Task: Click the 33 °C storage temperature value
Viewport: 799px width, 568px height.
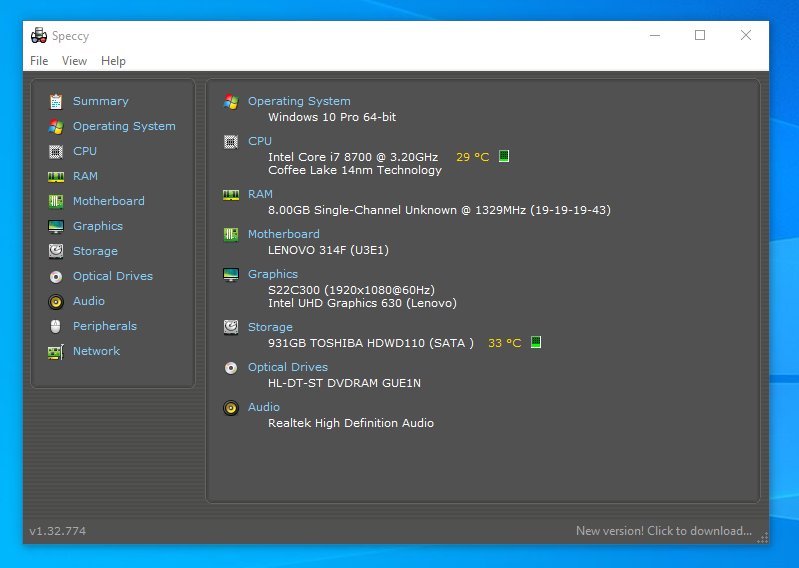Action: point(504,342)
